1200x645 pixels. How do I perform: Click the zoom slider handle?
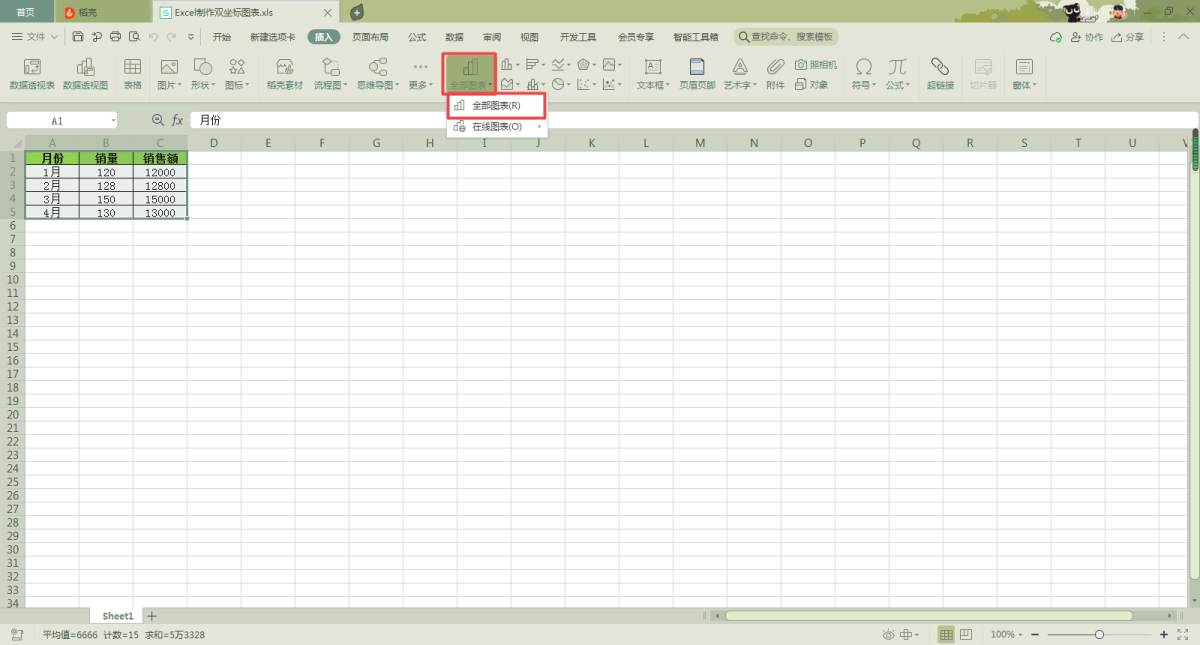pyautogui.click(x=1099, y=635)
